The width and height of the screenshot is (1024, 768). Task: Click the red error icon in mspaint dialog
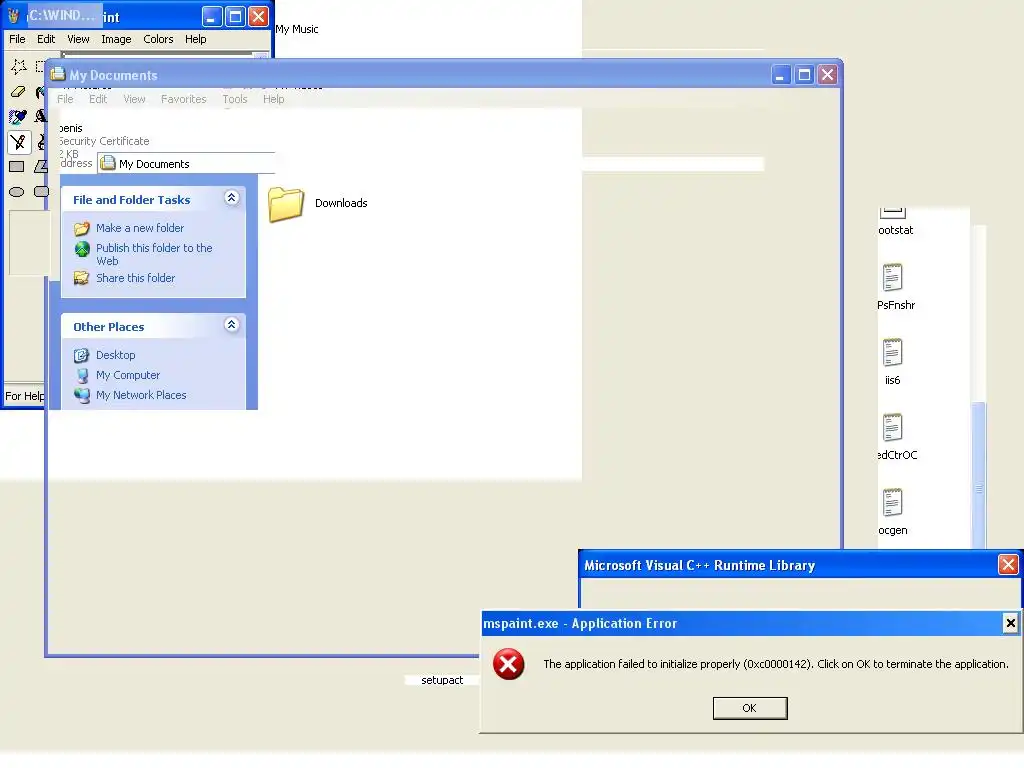[509, 664]
